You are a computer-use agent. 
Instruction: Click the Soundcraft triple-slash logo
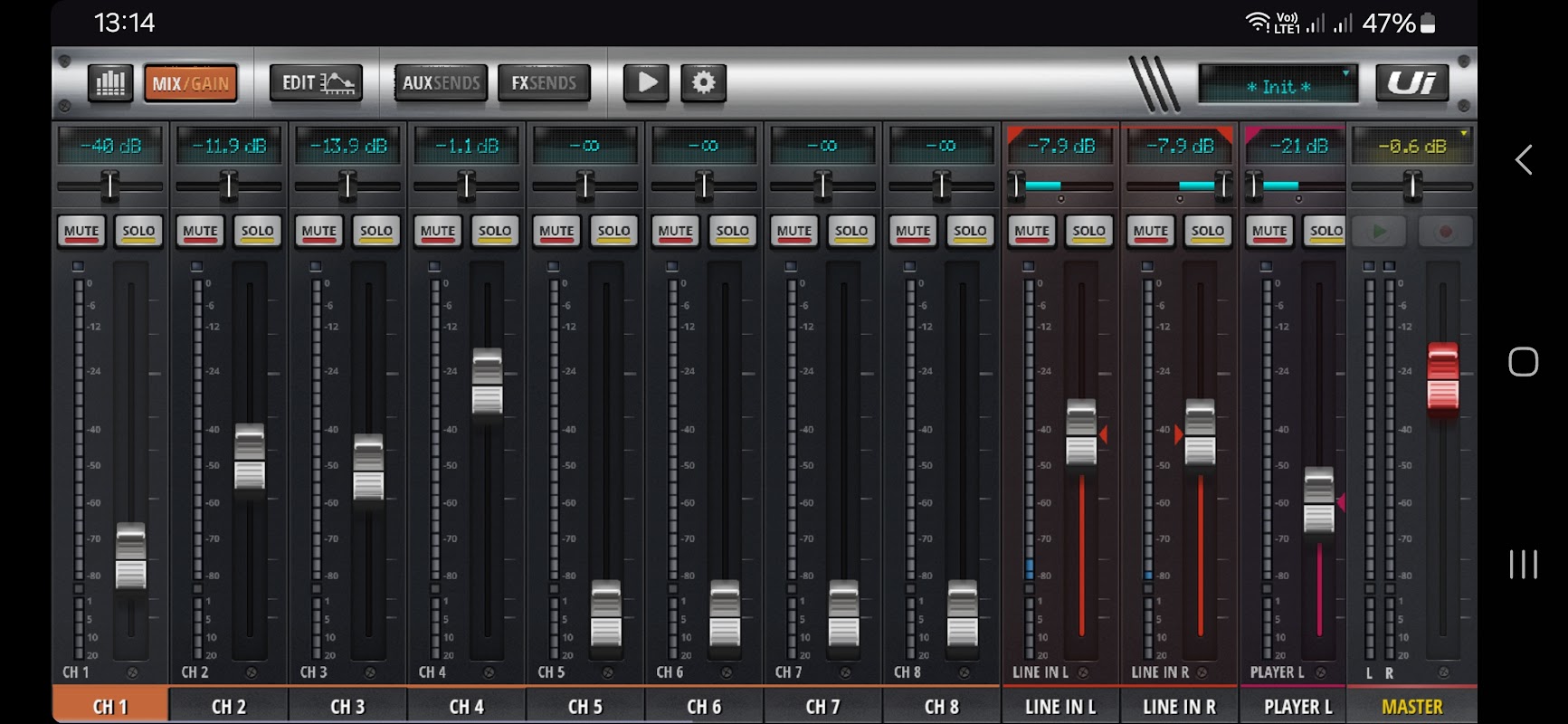click(1154, 84)
